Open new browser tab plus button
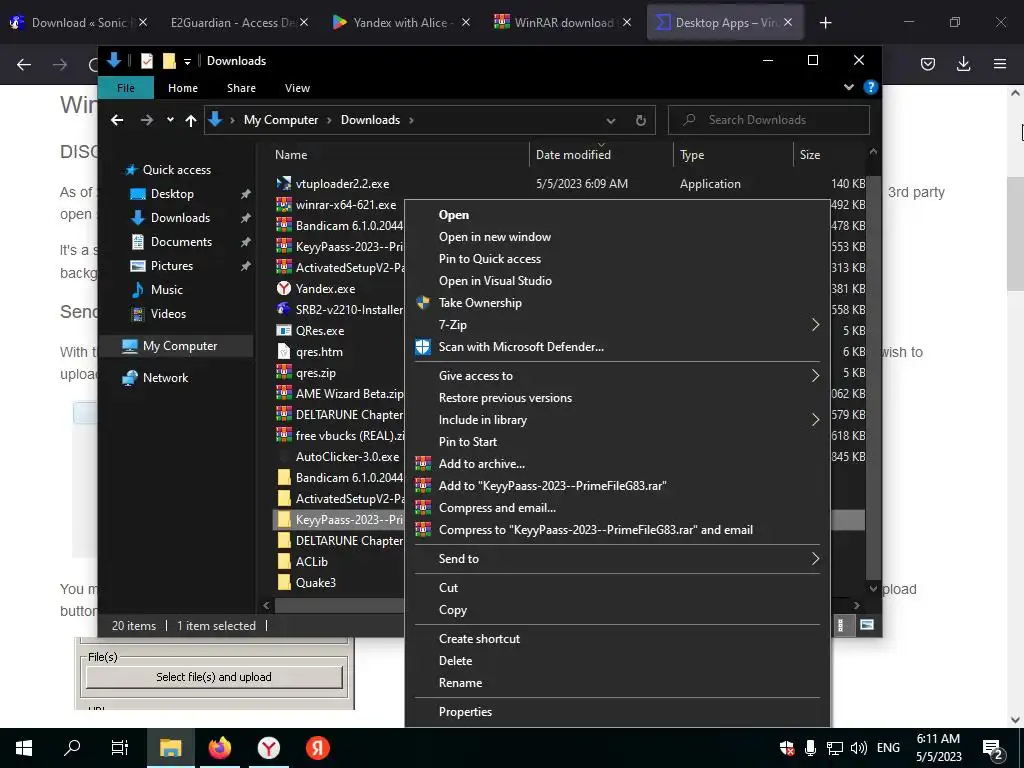This screenshot has height=768, width=1024. pyautogui.click(x=825, y=23)
